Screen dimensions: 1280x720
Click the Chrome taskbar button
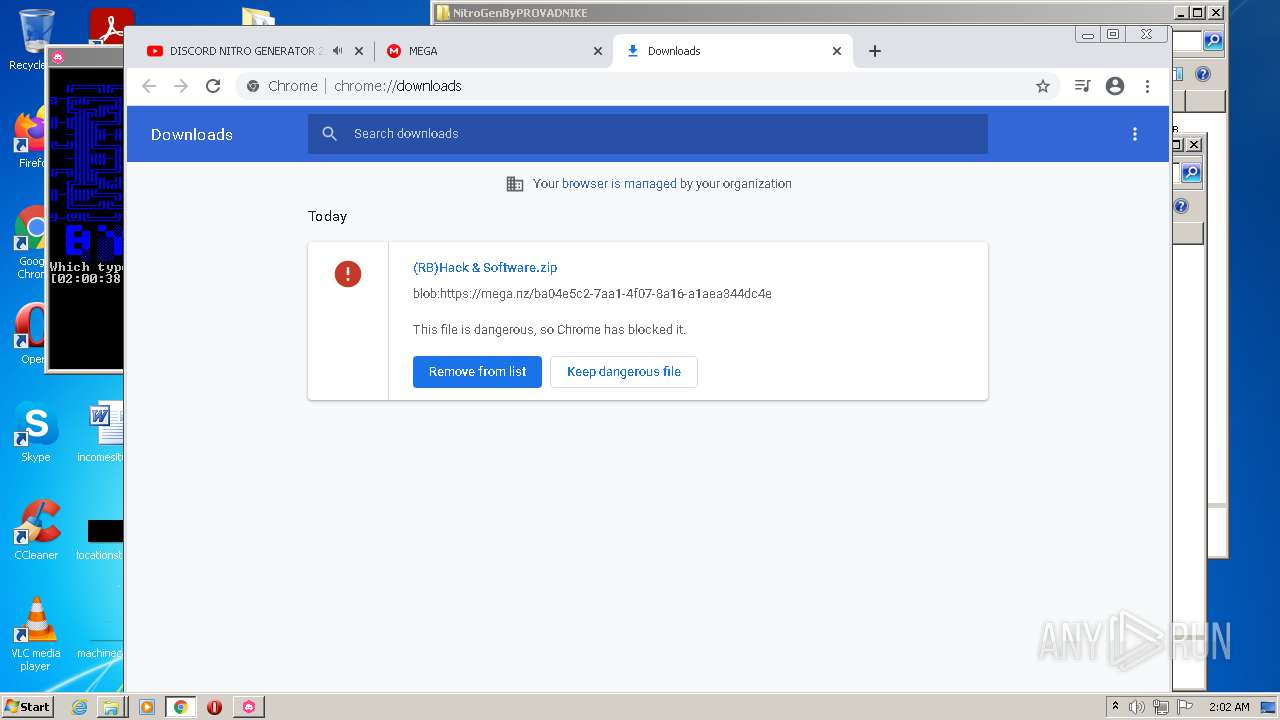[180, 707]
